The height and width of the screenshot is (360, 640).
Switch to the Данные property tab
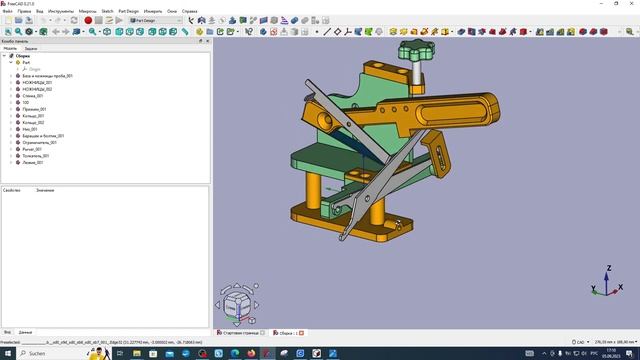25,332
